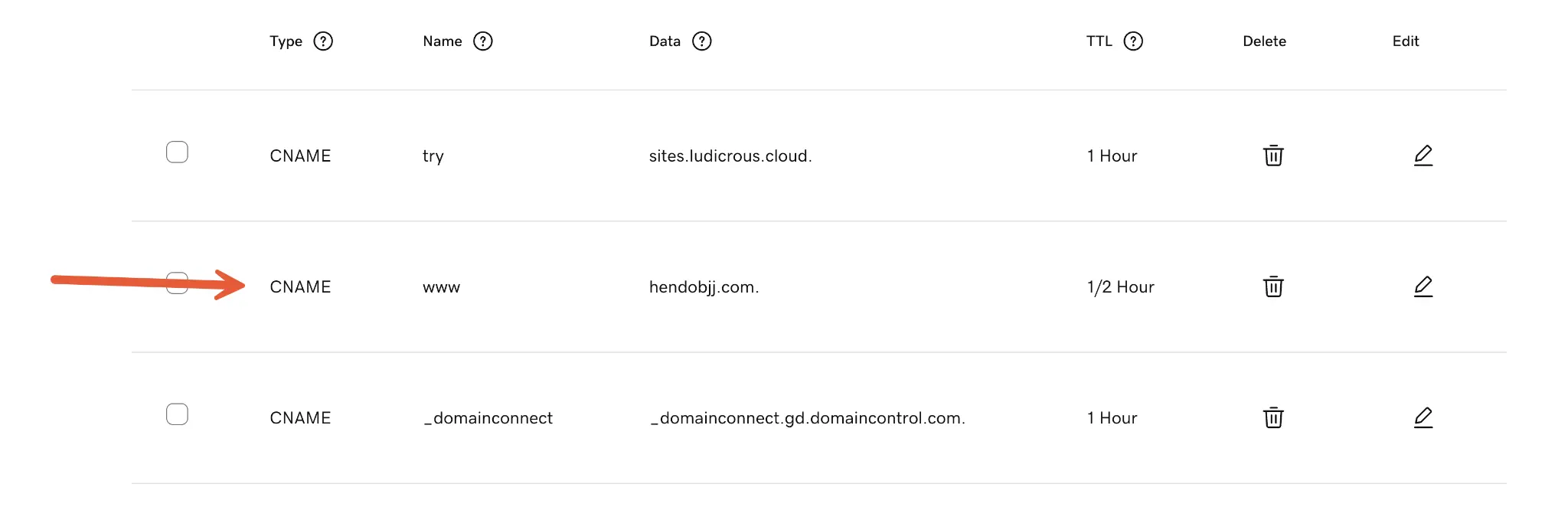The height and width of the screenshot is (507, 1568).
Task: Click the hendobjj.com. data value
Action: pos(704,287)
